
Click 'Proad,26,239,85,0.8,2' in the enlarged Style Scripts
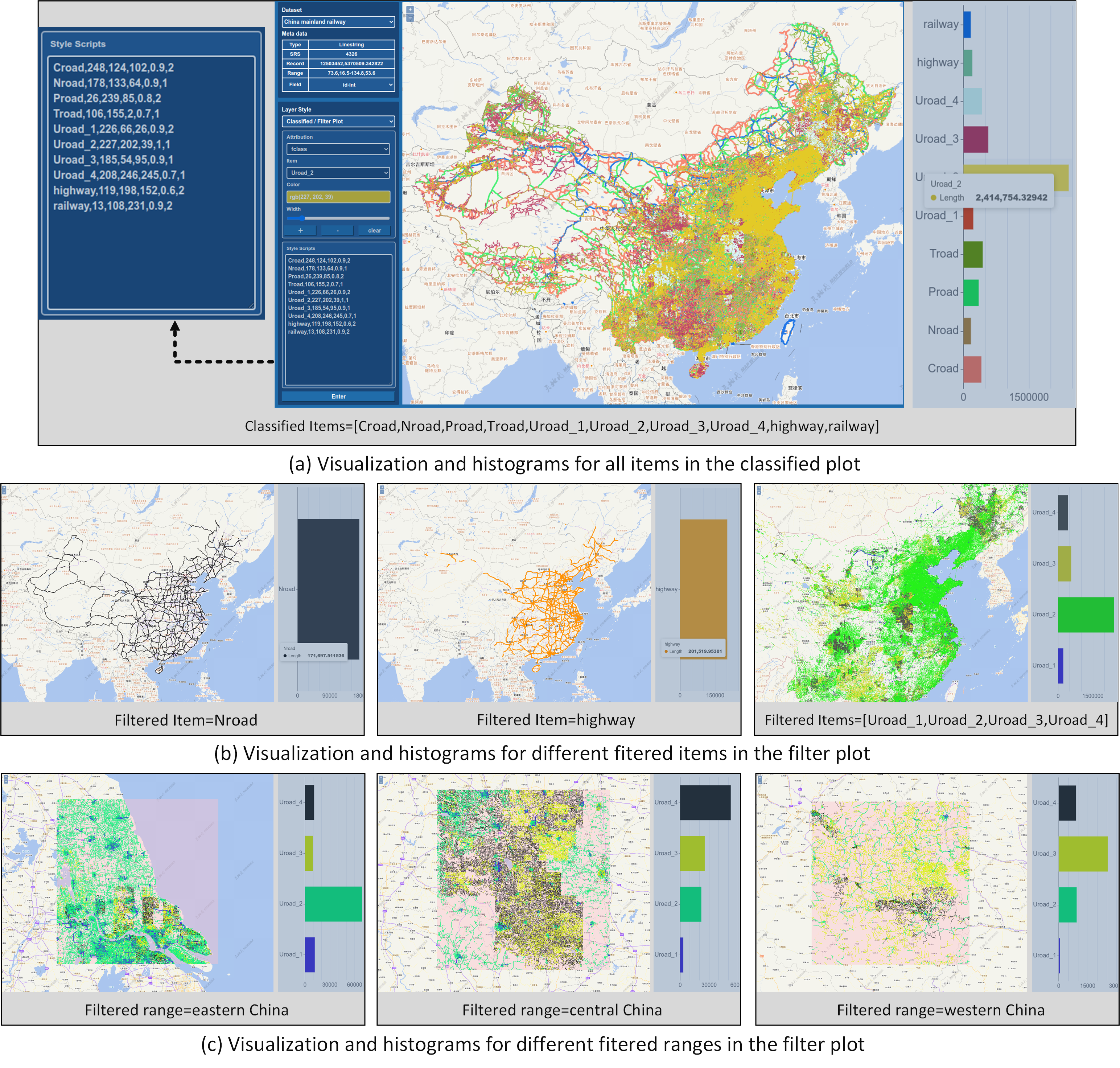[107, 98]
